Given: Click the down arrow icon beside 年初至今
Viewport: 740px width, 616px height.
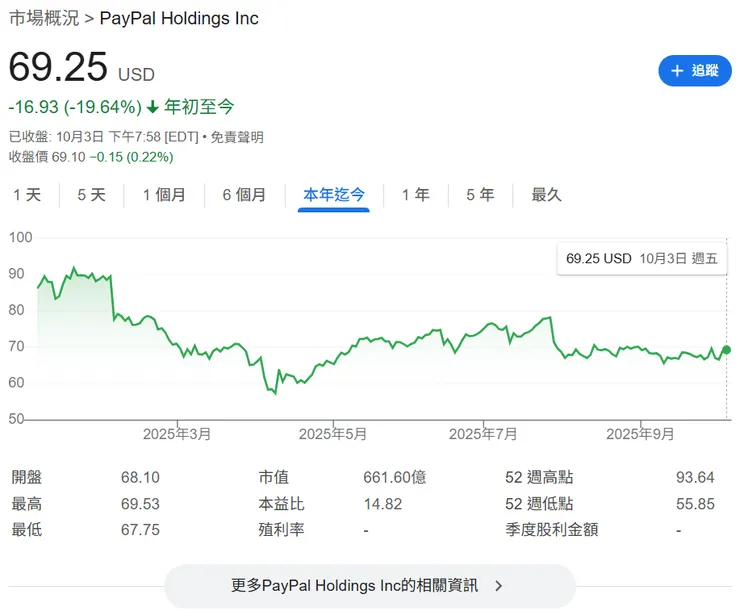Looking at the screenshot, I should [x=152, y=107].
